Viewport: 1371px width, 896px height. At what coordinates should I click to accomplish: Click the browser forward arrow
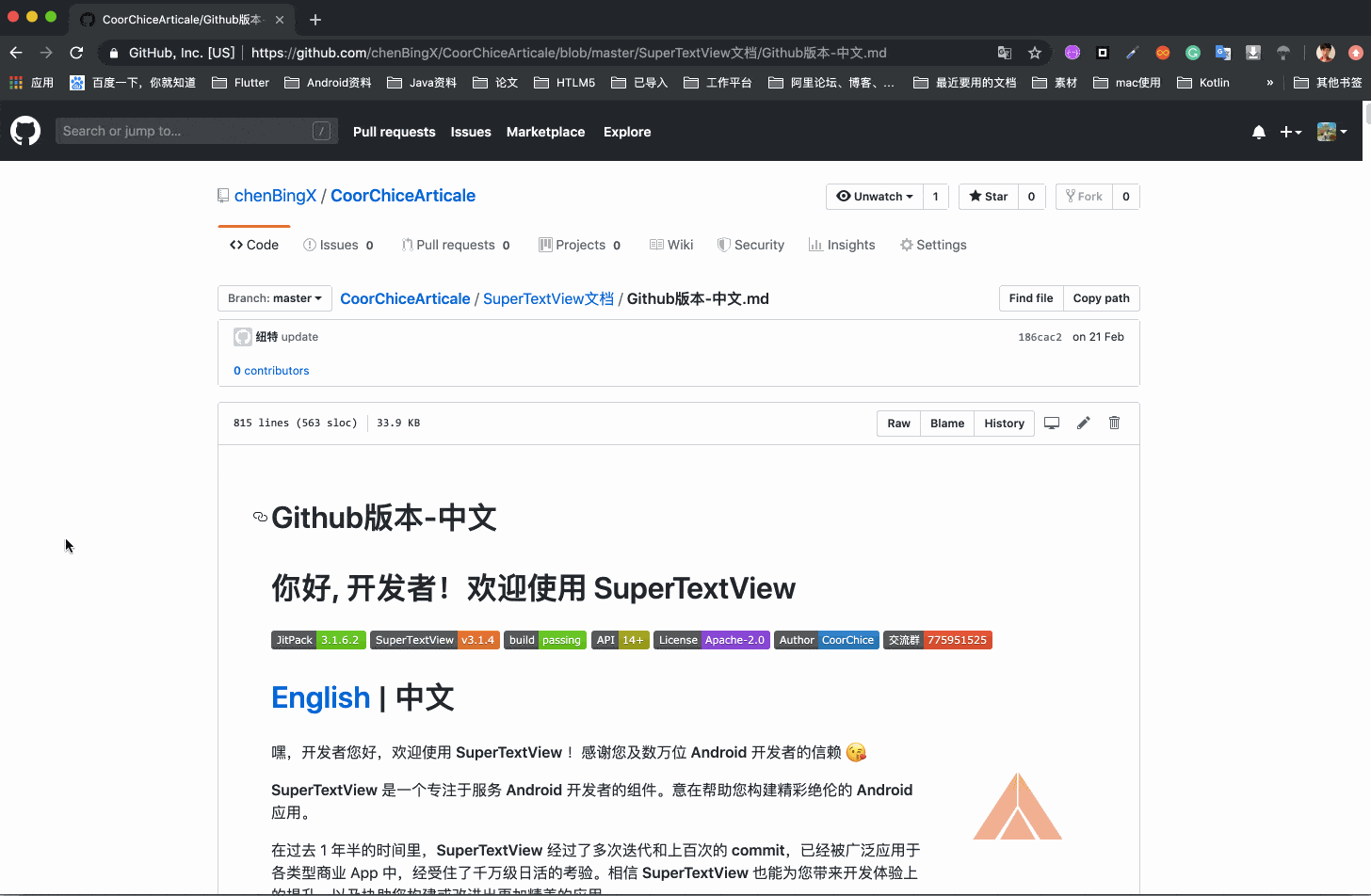(46, 53)
